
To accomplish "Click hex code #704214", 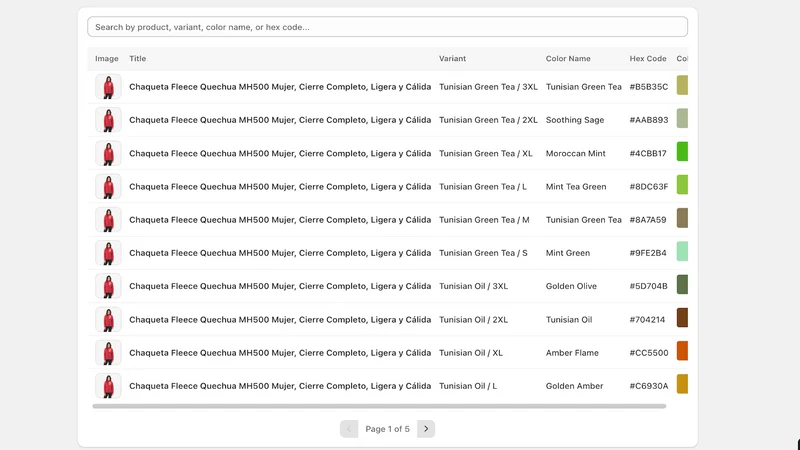I will (647, 319).
